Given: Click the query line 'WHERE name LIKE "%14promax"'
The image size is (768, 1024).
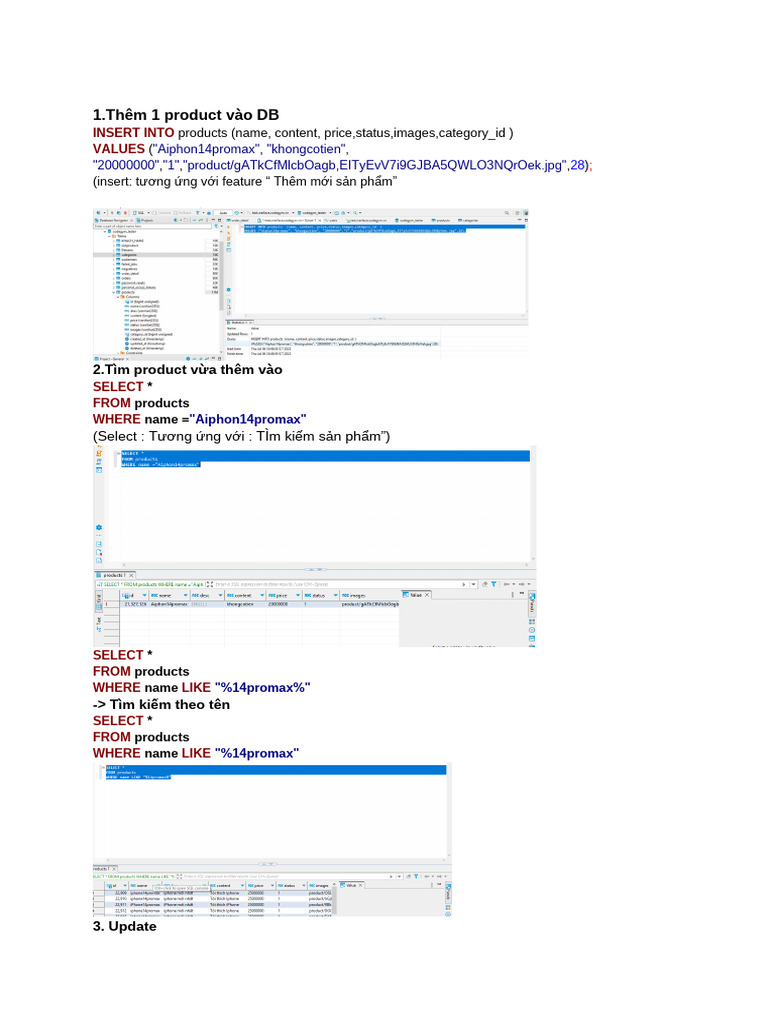Looking at the screenshot, I should (x=196, y=754).
